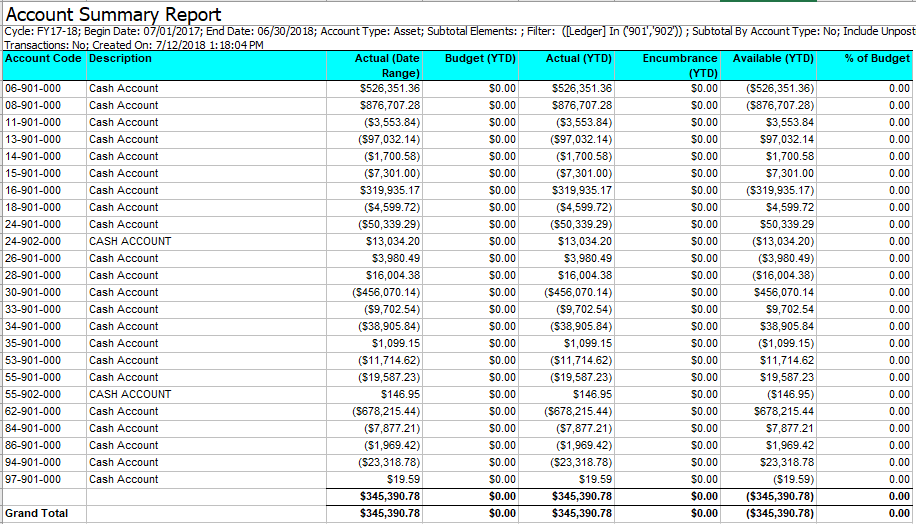This screenshot has width=916, height=524.
Task: Select account code 33-901-000
Action: [x=33, y=309]
